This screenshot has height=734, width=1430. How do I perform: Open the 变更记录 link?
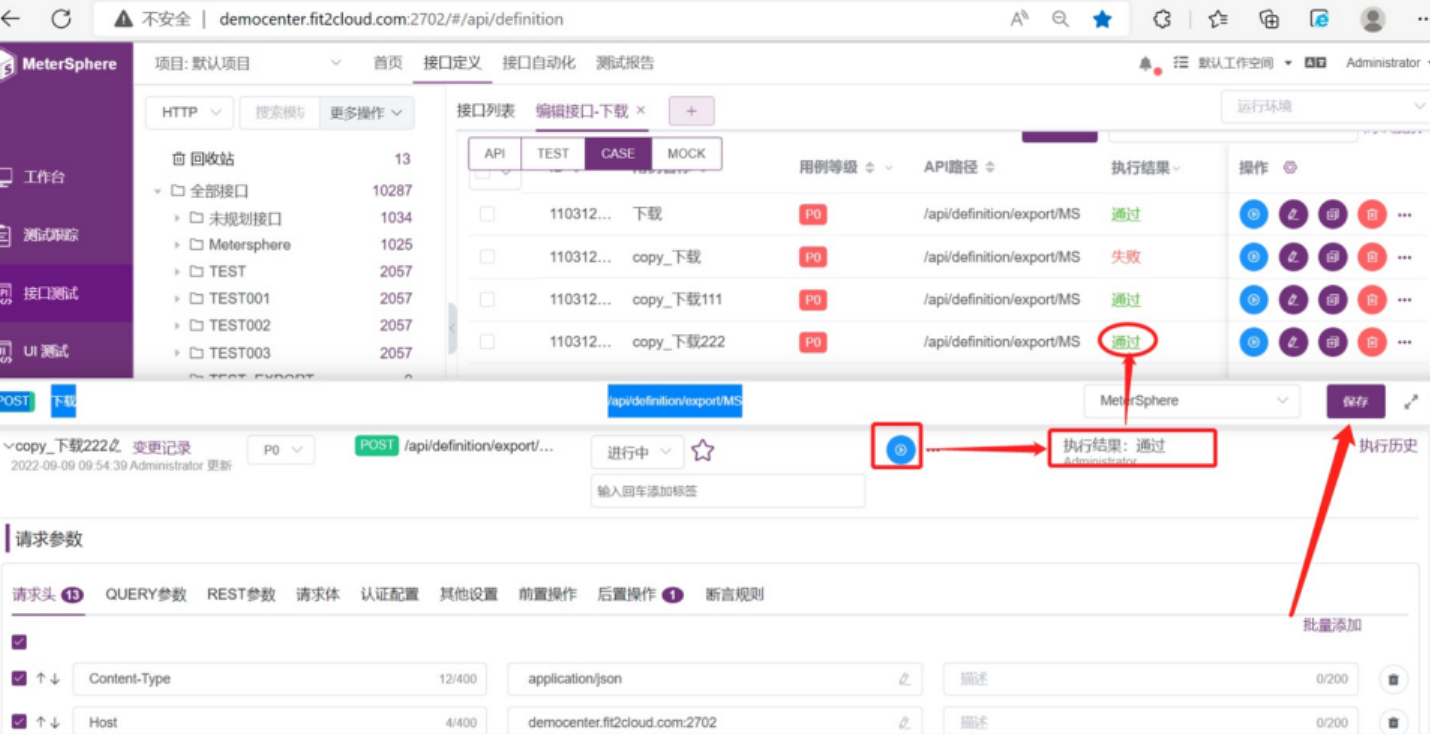click(x=162, y=448)
